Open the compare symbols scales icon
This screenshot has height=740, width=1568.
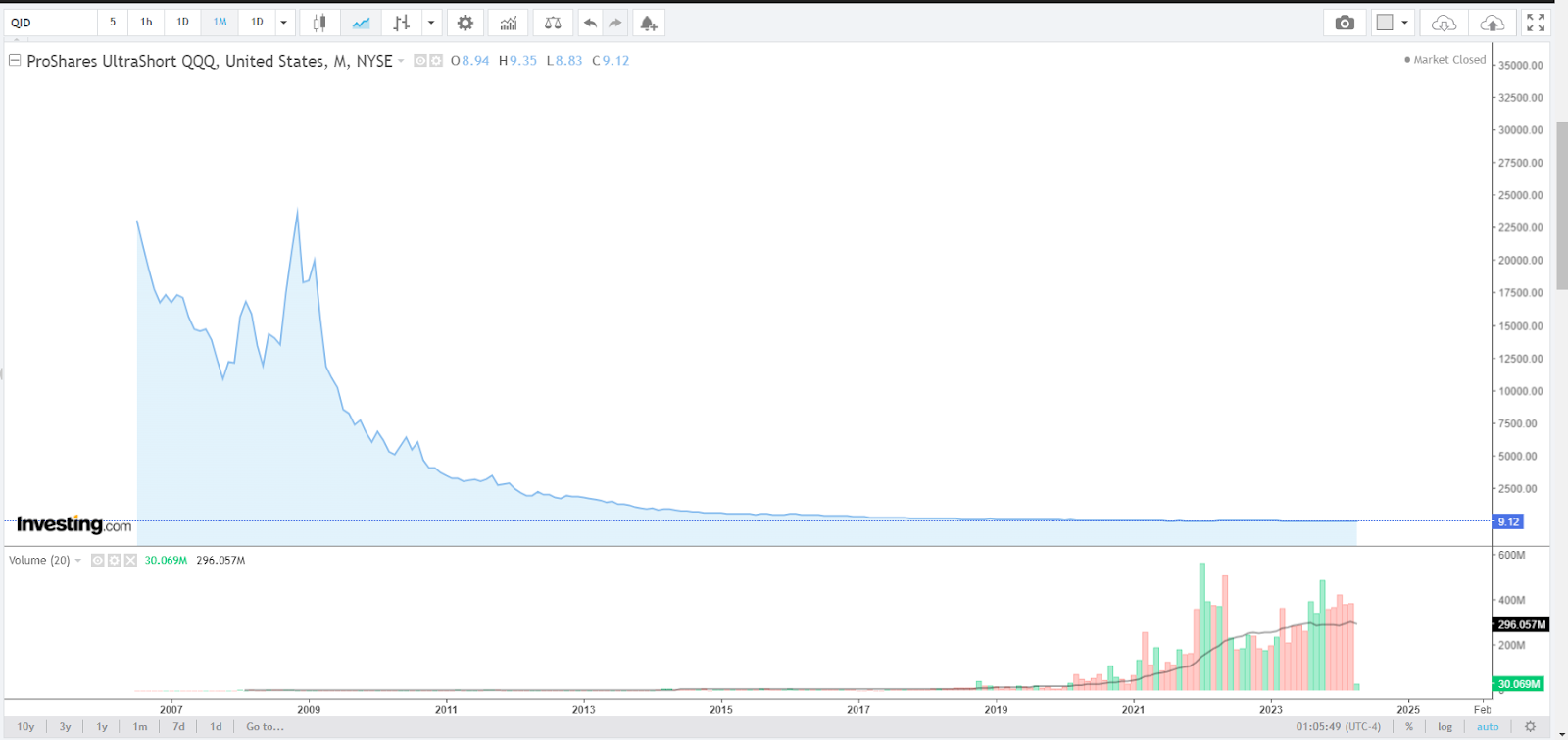tap(553, 23)
